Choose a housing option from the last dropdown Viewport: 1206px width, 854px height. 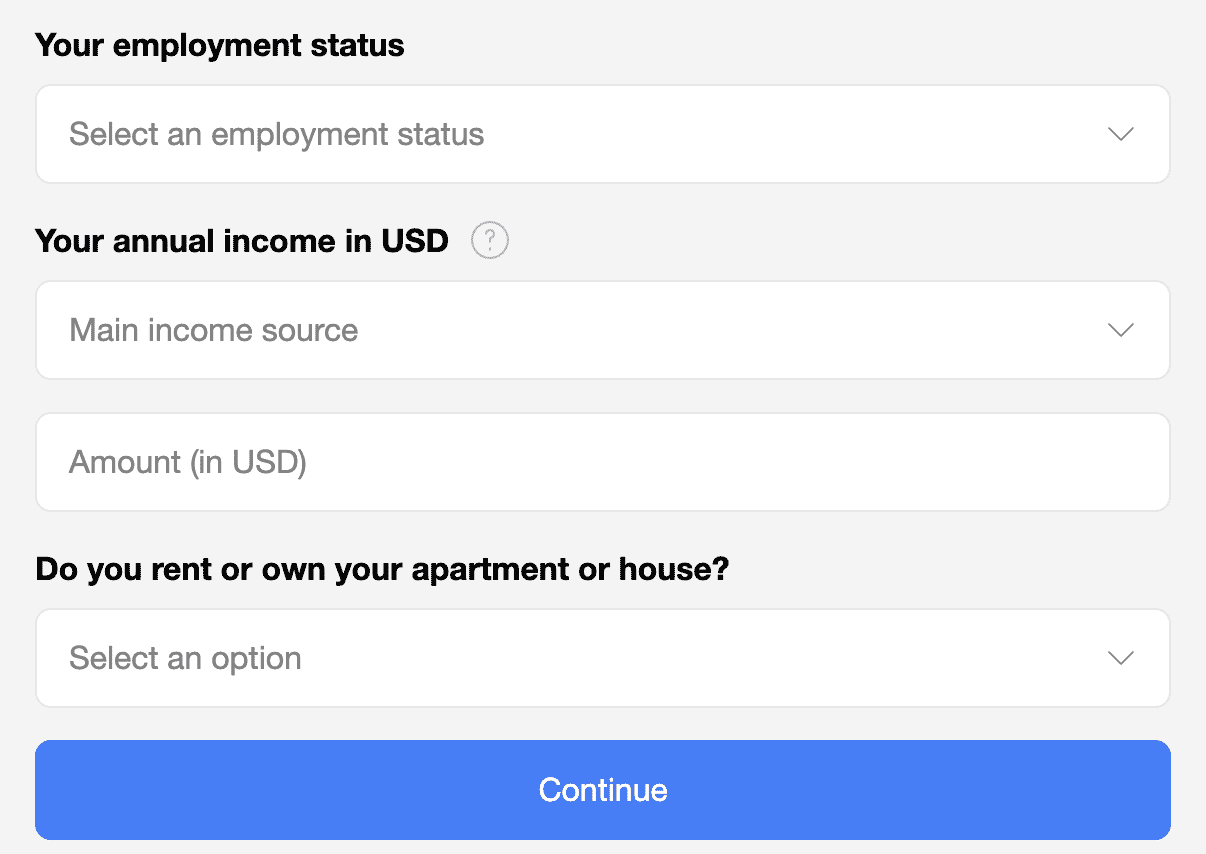[x=602, y=658]
